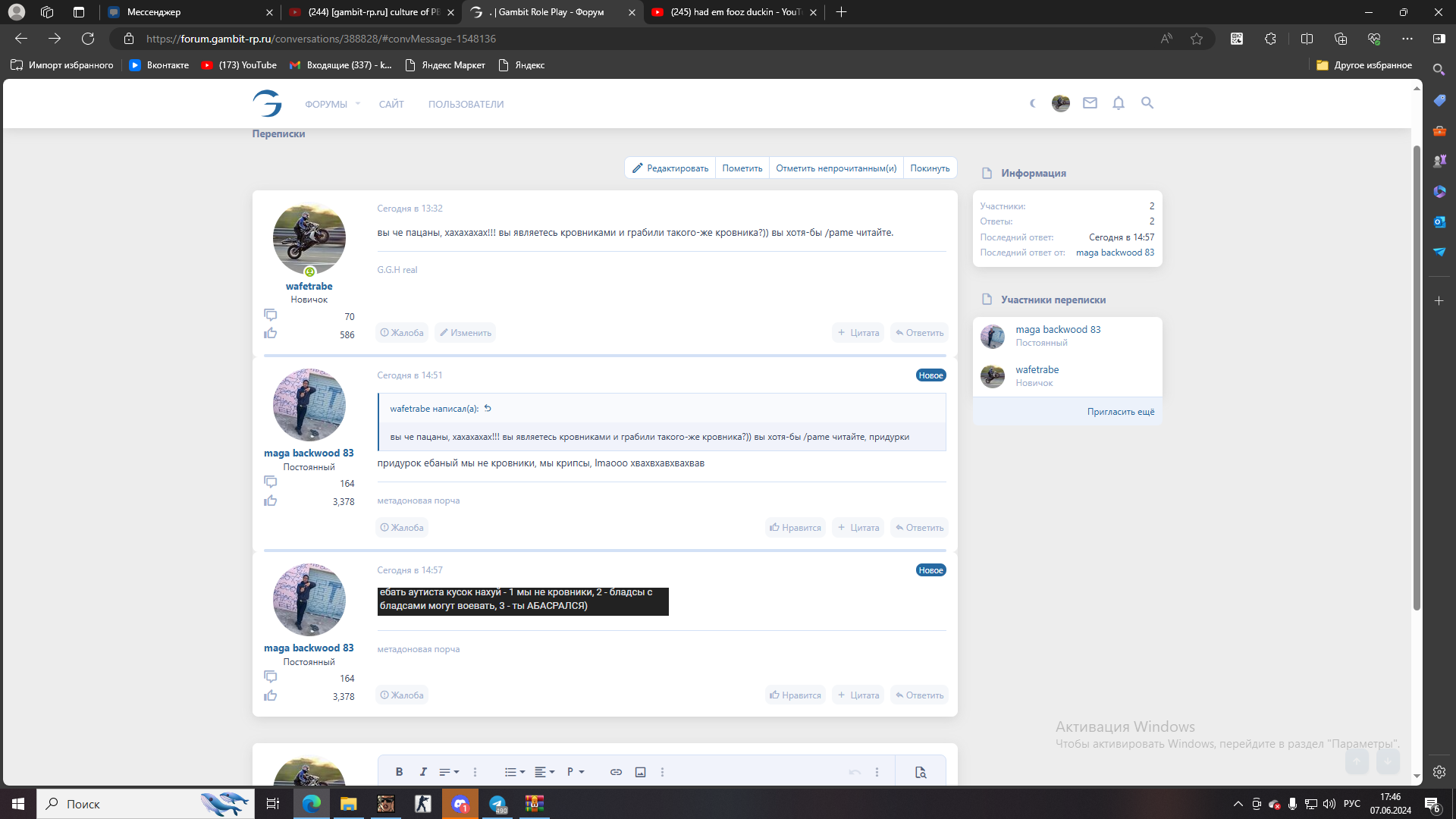Screen dimensions: 1456x819
Task: Click the Gambit forum logo
Action: [x=267, y=103]
